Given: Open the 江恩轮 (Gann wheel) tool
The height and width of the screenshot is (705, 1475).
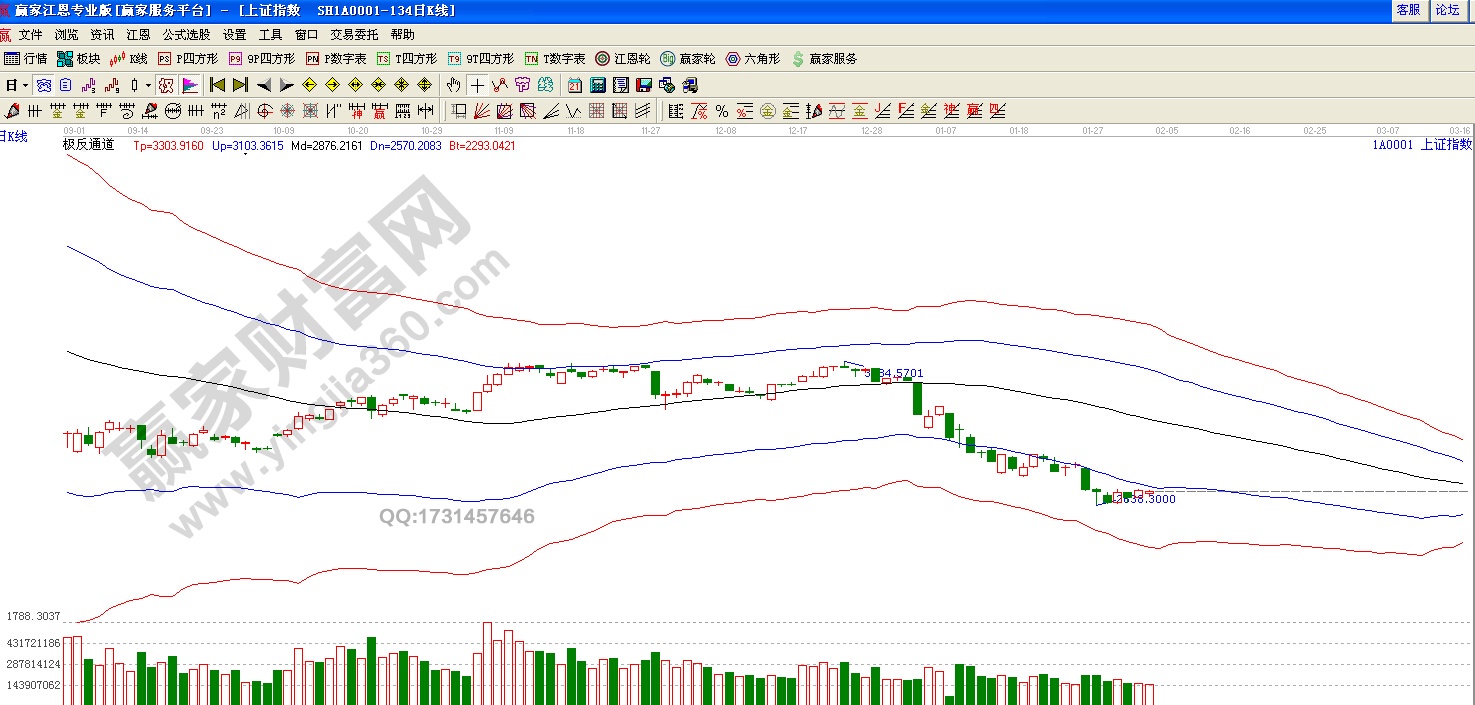Looking at the screenshot, I should [x=622, y=59].
